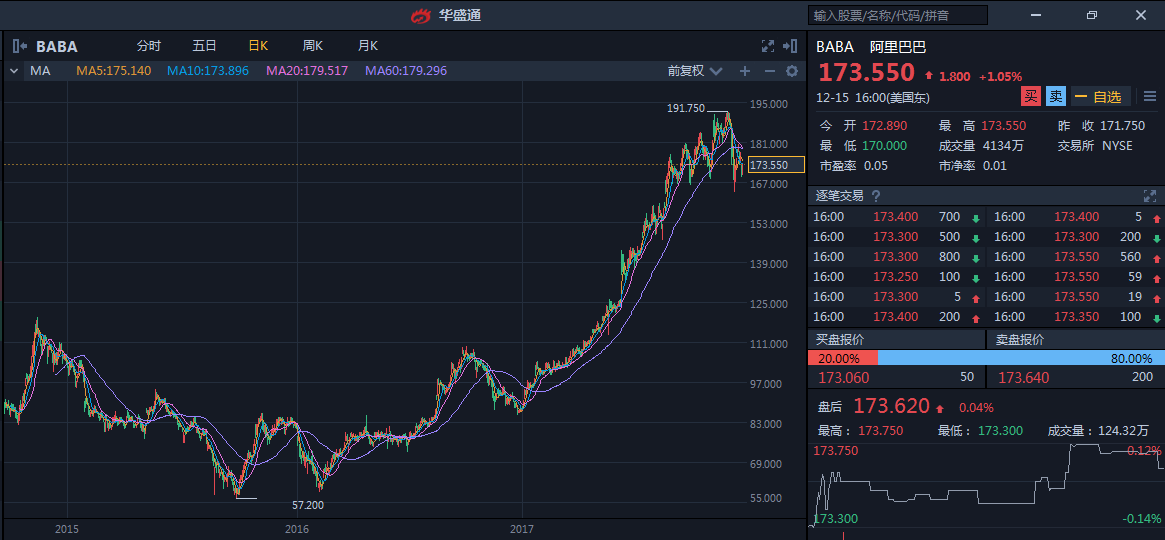Remove BABA from 自选 watchlist
This screenshot has height=540, width=1165.
tap(1100, 97)
